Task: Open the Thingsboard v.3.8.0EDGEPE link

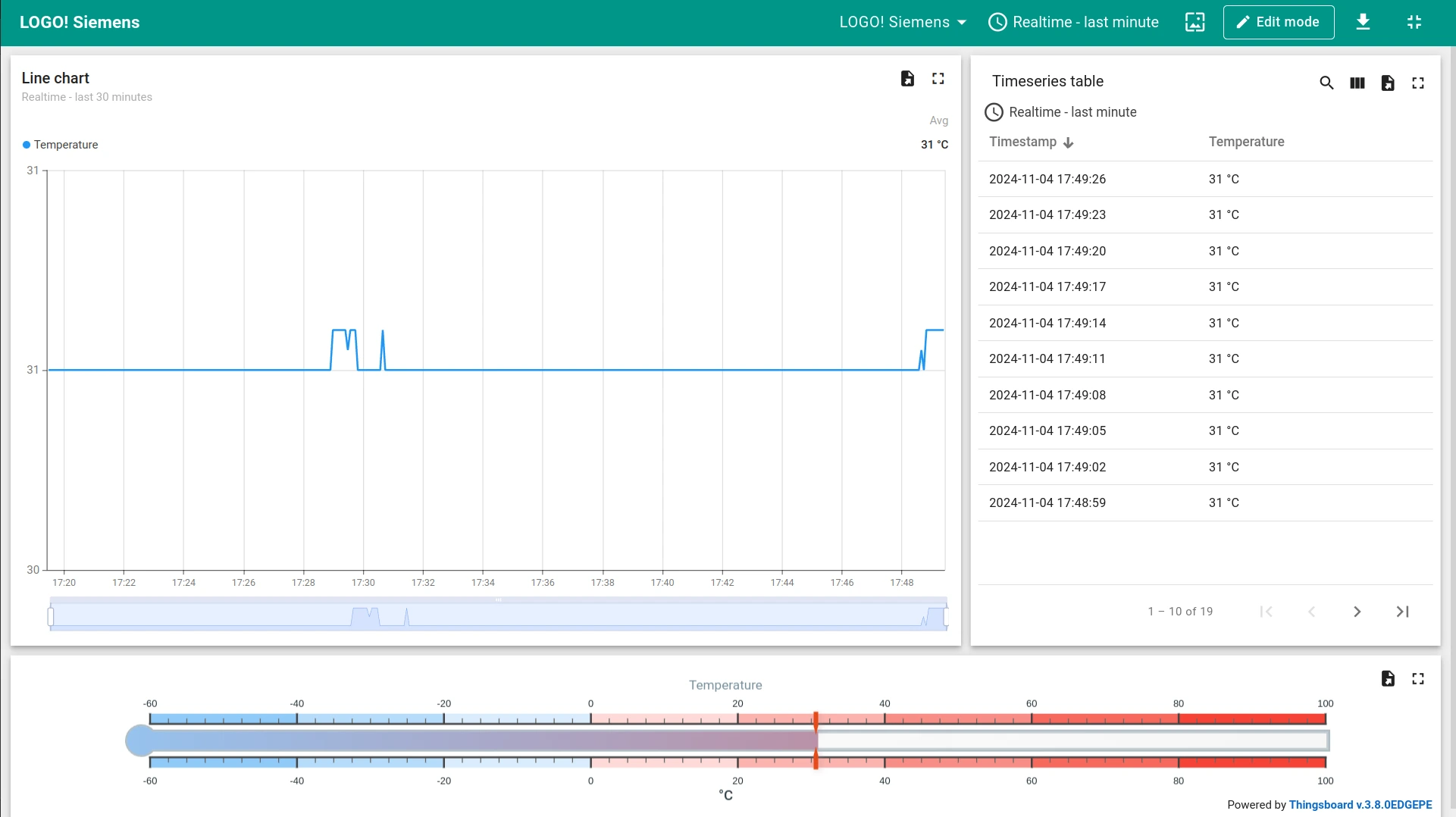Action: tap(1360, 805)
